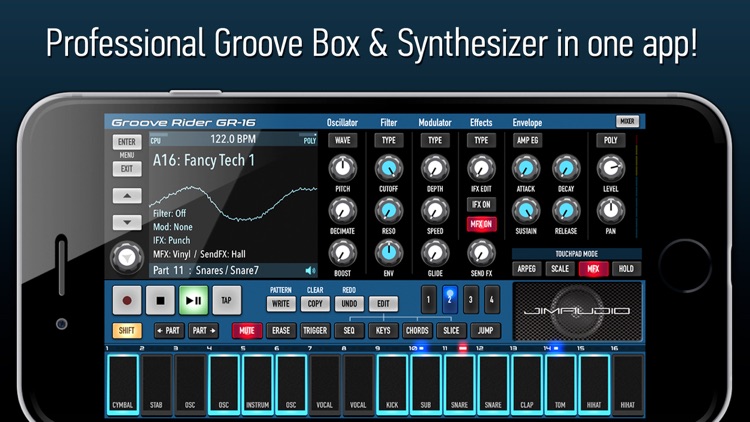This screenshot has height=422, width=750.
Task: Tap tempo using the TAP button
Action: [227, 300]
